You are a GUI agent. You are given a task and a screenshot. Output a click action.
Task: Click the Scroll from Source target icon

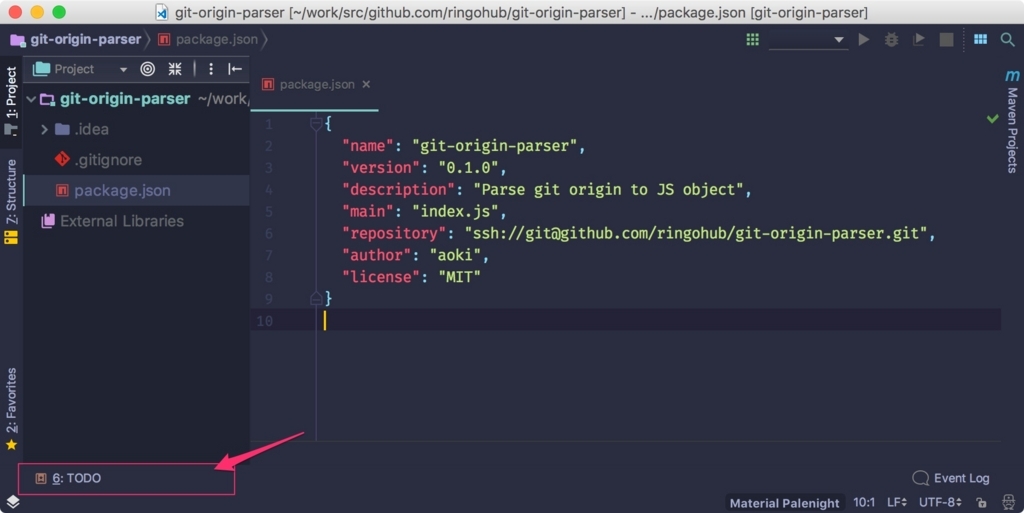click(x=148, y=69)
